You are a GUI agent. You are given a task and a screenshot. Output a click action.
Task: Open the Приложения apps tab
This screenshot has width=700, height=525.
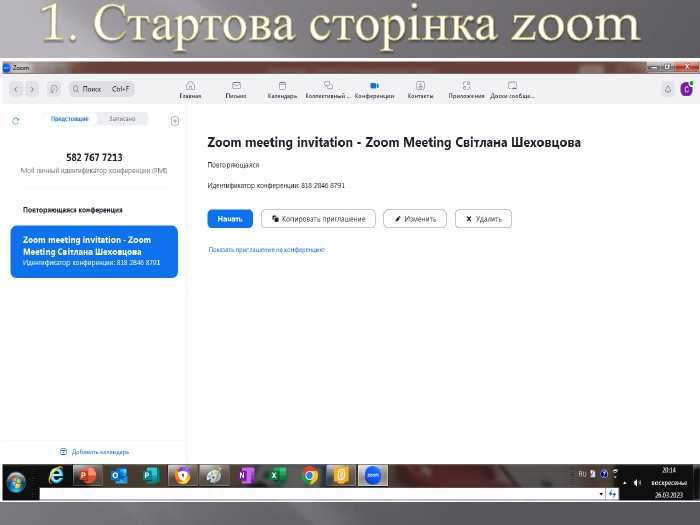(x=467, y=90)
